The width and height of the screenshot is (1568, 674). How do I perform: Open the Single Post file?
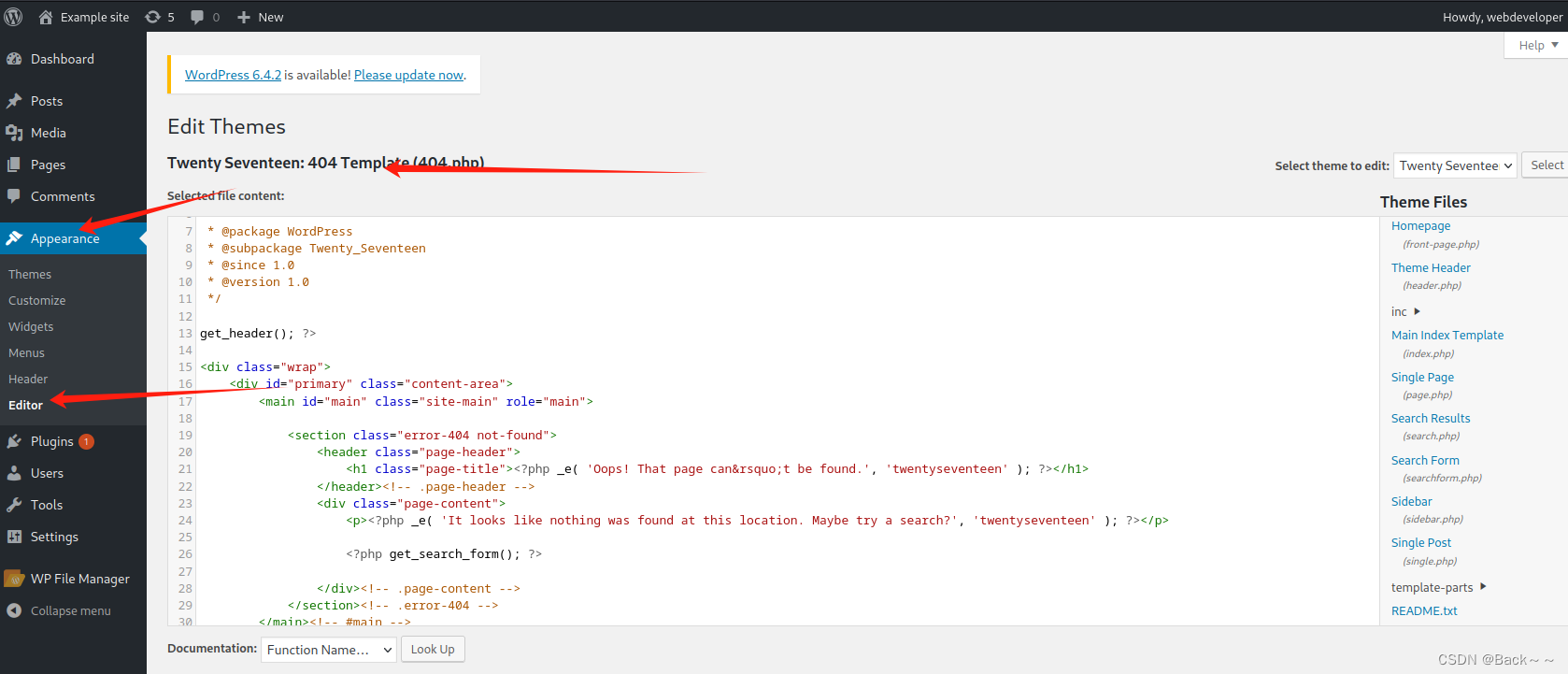click(1421, 542)
